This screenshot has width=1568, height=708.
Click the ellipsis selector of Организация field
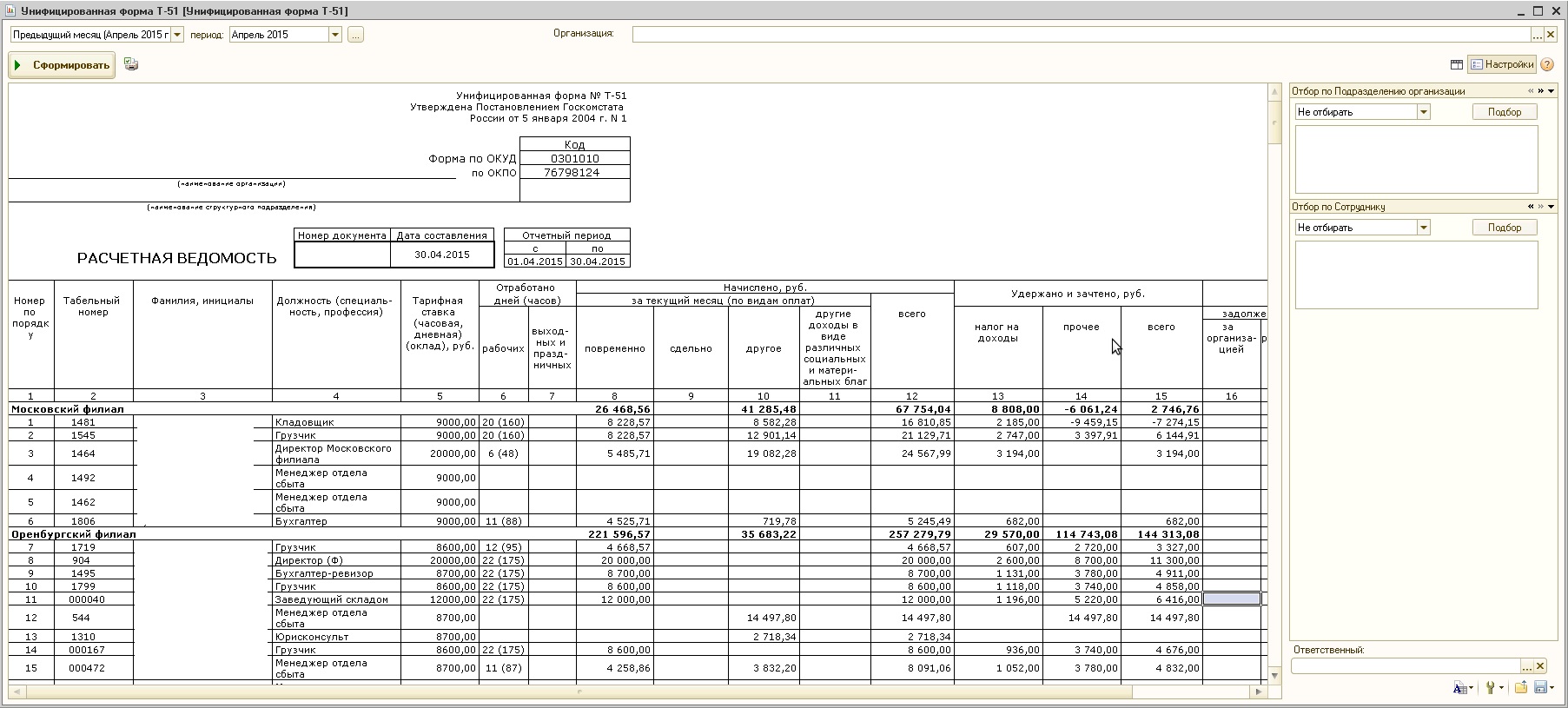click(x=1537, y=35)
